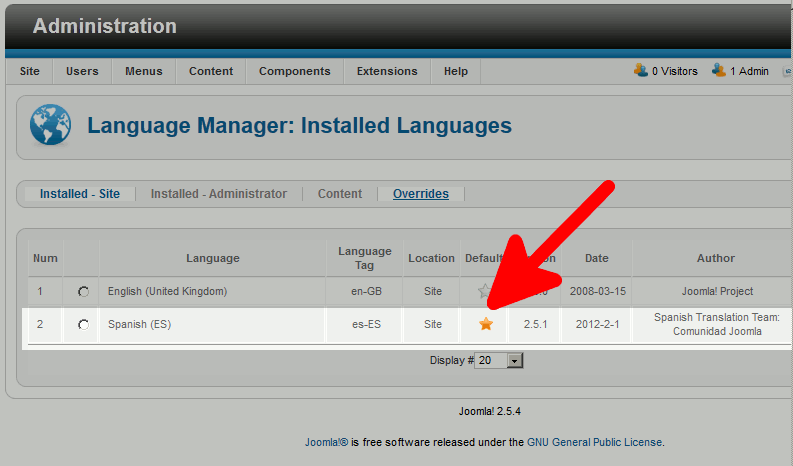The image size is (793, 466).
Task: Open the Site menu
Action: point(30,71)
